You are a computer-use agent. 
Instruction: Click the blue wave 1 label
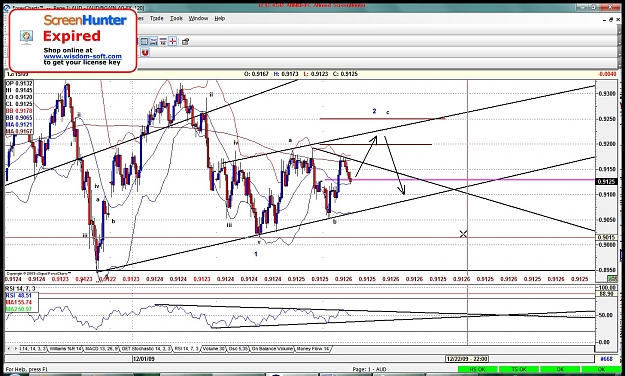tap(256, 254)
